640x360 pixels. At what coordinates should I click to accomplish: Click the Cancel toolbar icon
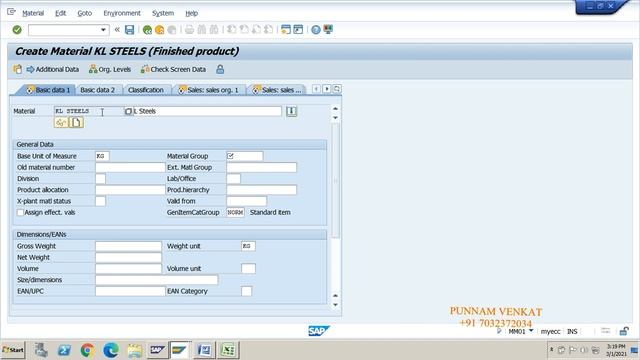(172, 30)
